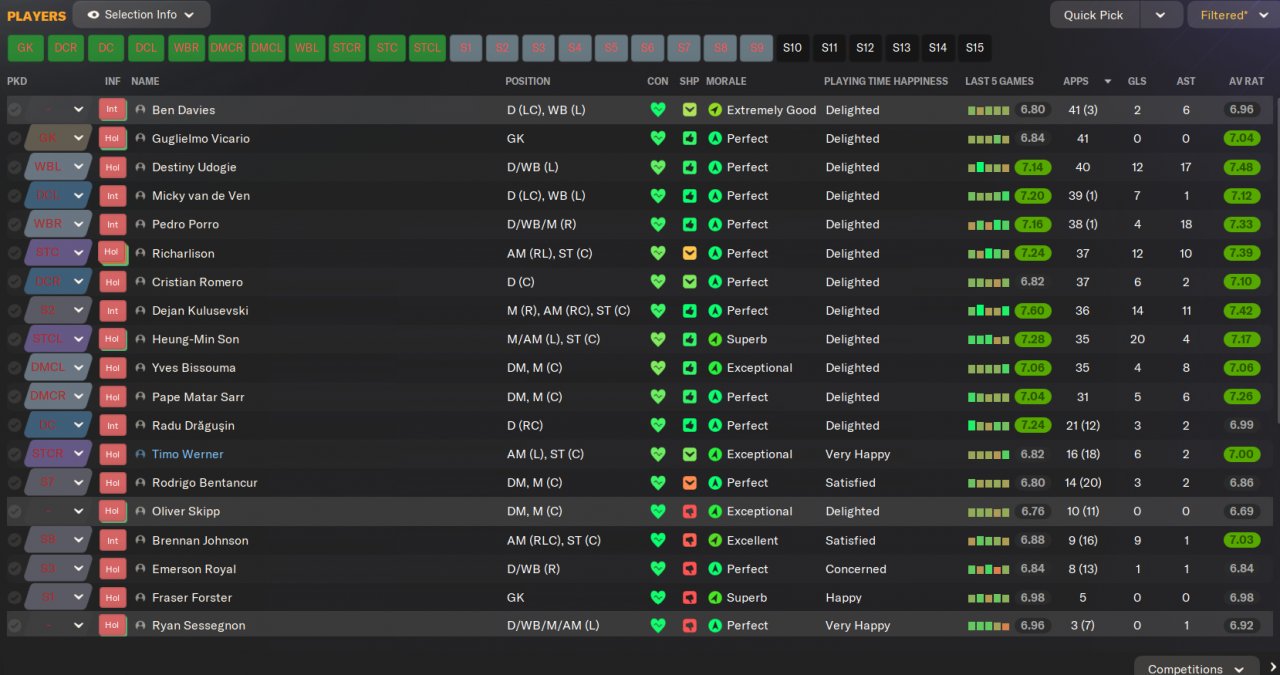Click the arrow right of the Competitions button
This screenshot has width=1280, height=675.
coord(1272,667)
